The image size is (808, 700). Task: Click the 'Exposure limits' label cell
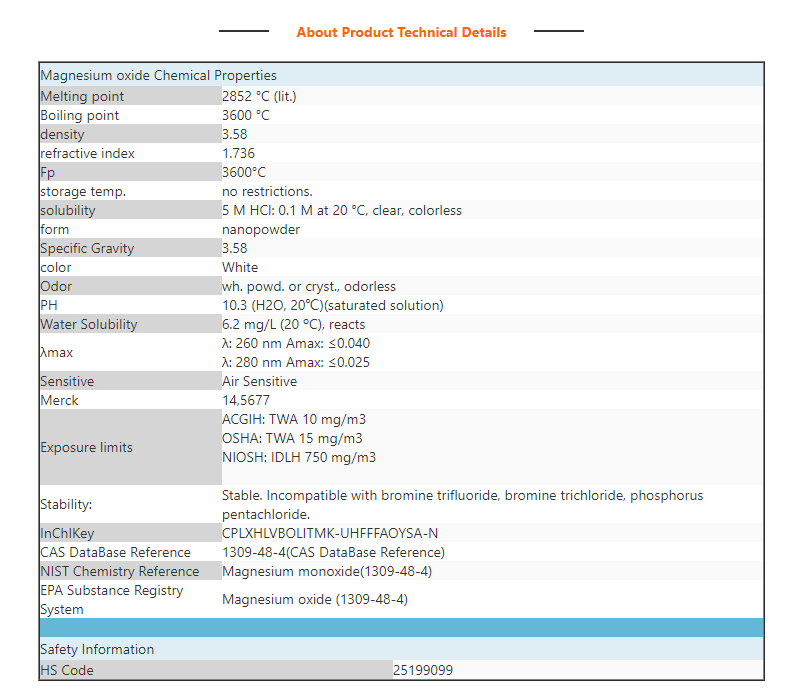coord(131,448)
